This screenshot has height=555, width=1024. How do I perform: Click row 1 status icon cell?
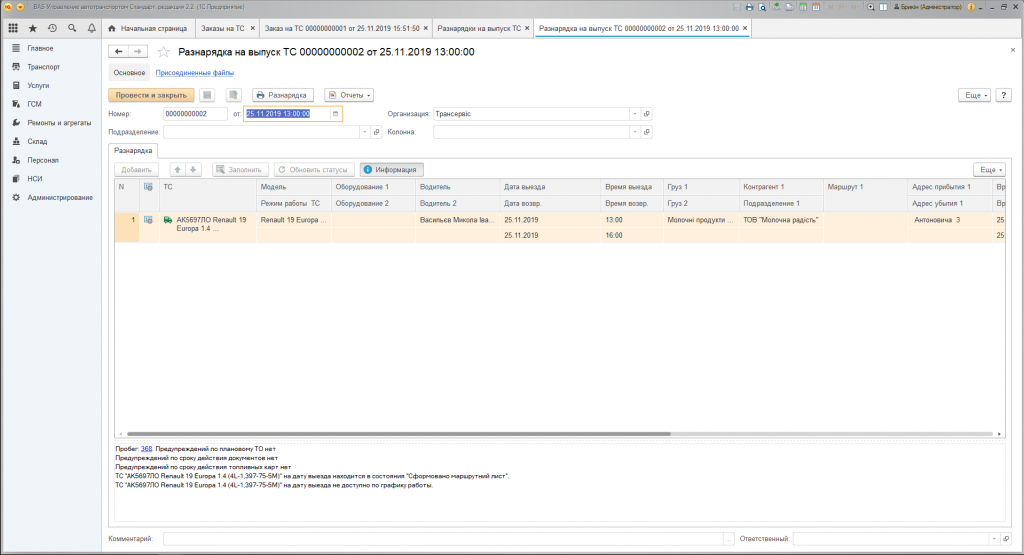148,220
